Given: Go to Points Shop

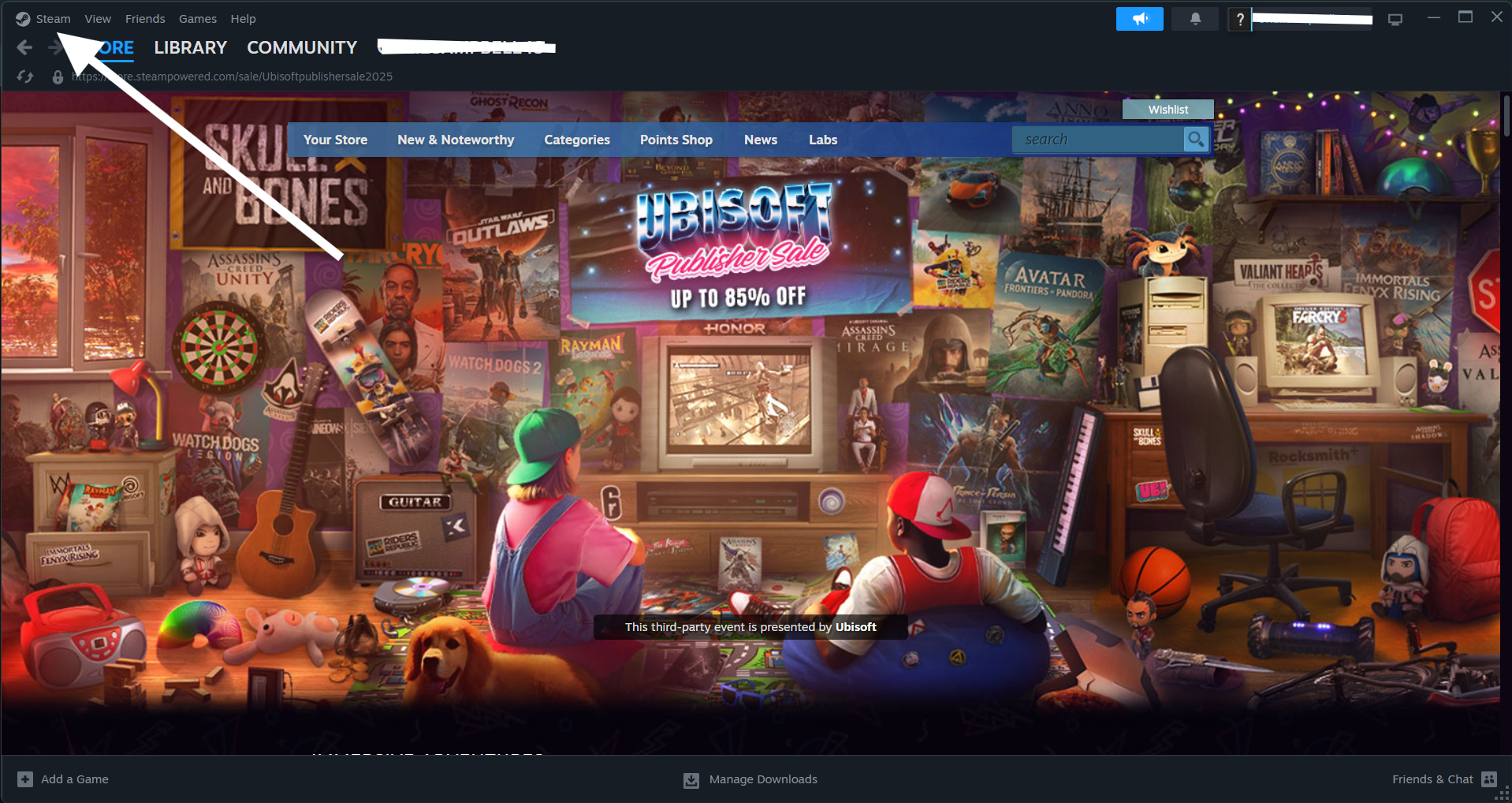Looking at the screenshot, I should click(x=676, y=140).
